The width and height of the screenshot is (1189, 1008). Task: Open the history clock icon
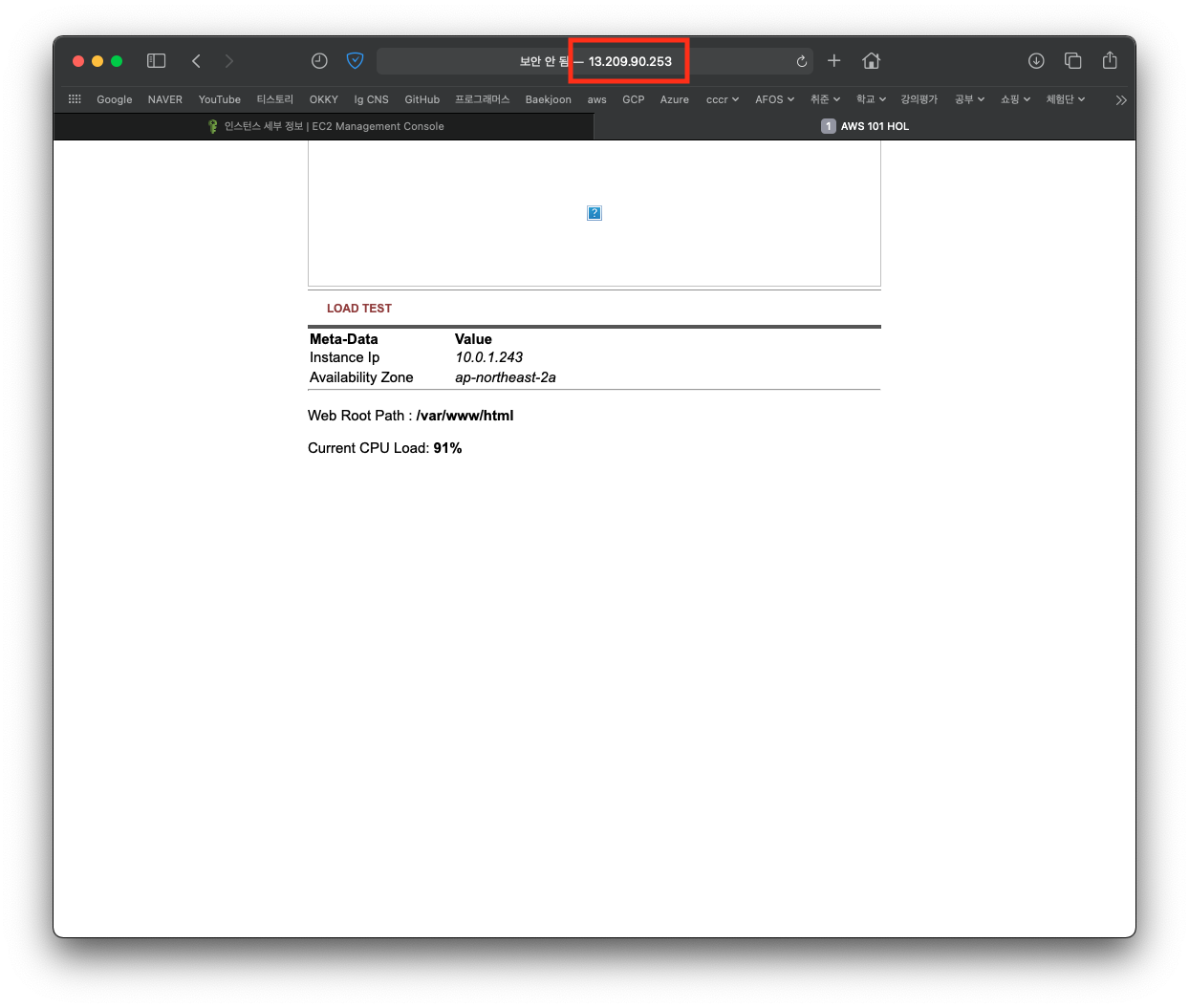(319, 61)
